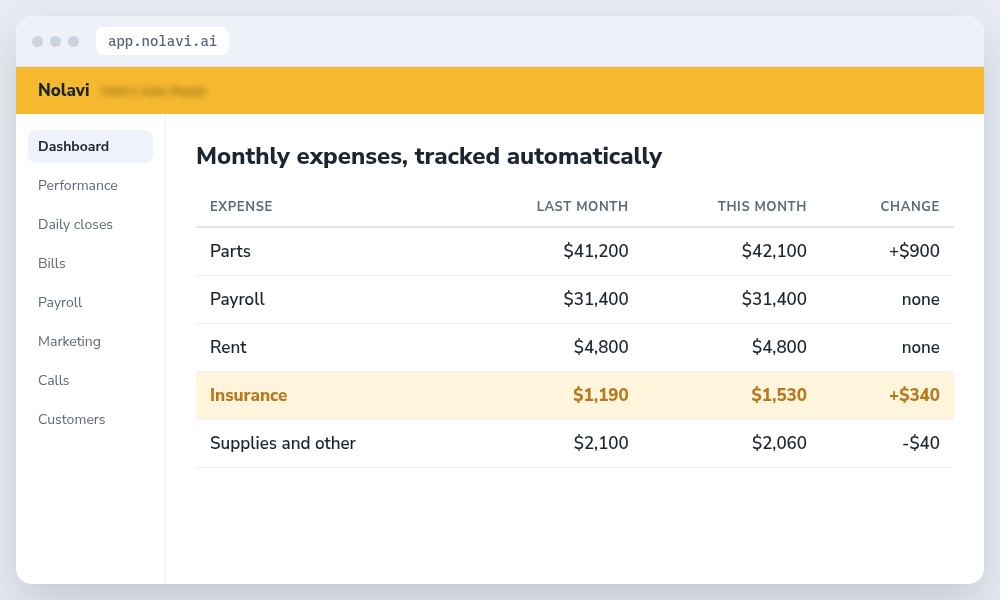Click the Monthly expenses heading

429,156
